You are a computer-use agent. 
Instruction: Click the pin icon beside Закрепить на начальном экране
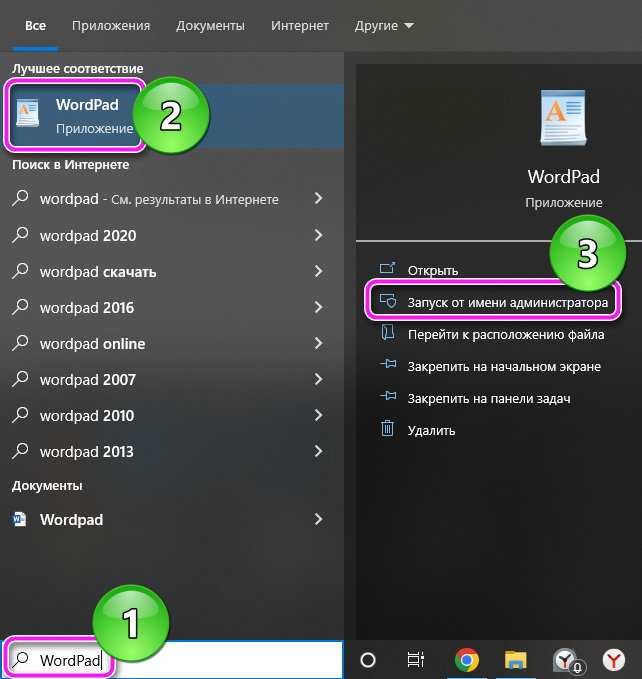(x=388, y=364)
